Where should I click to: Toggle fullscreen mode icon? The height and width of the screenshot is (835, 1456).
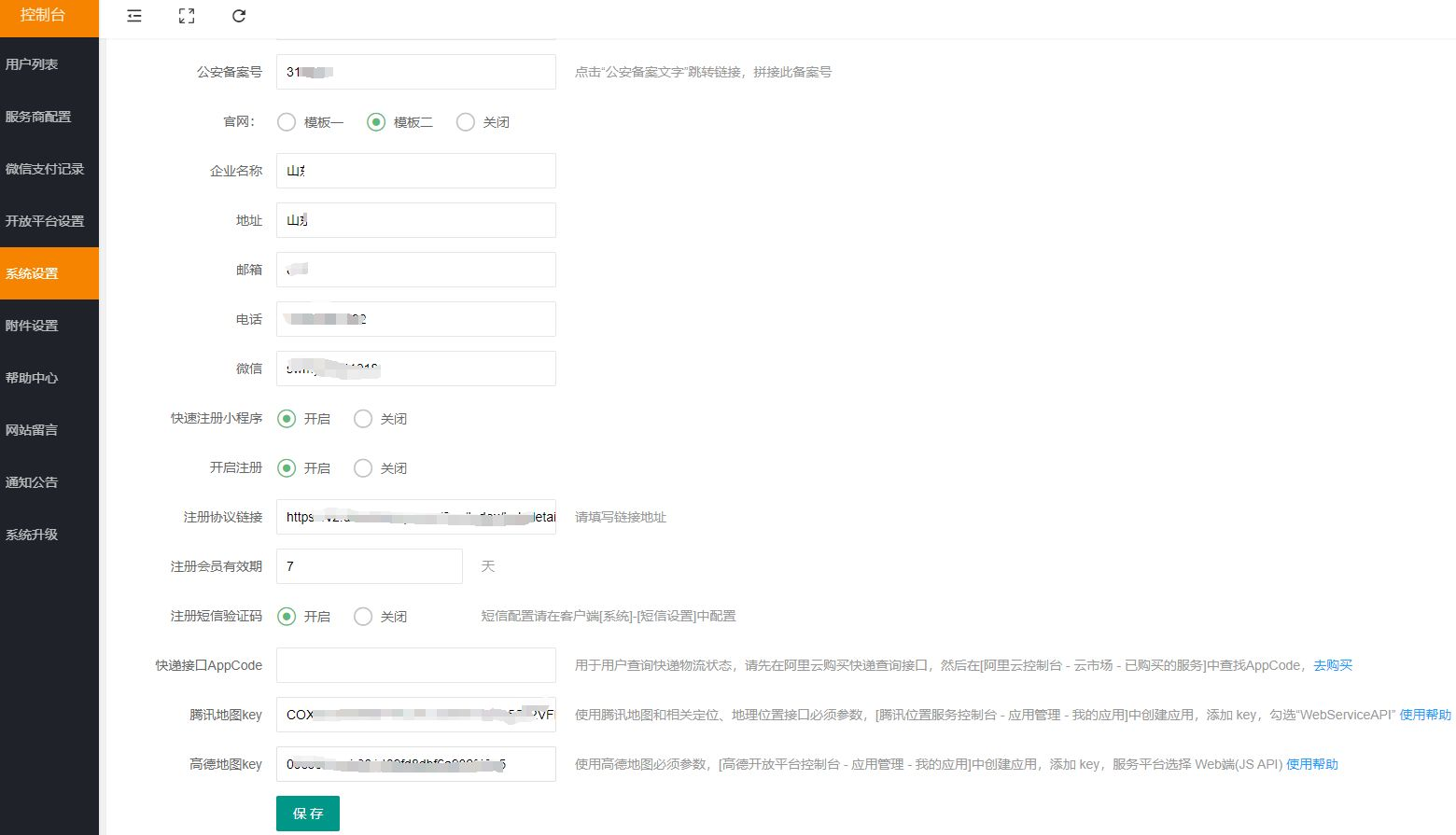pos(187,16)
